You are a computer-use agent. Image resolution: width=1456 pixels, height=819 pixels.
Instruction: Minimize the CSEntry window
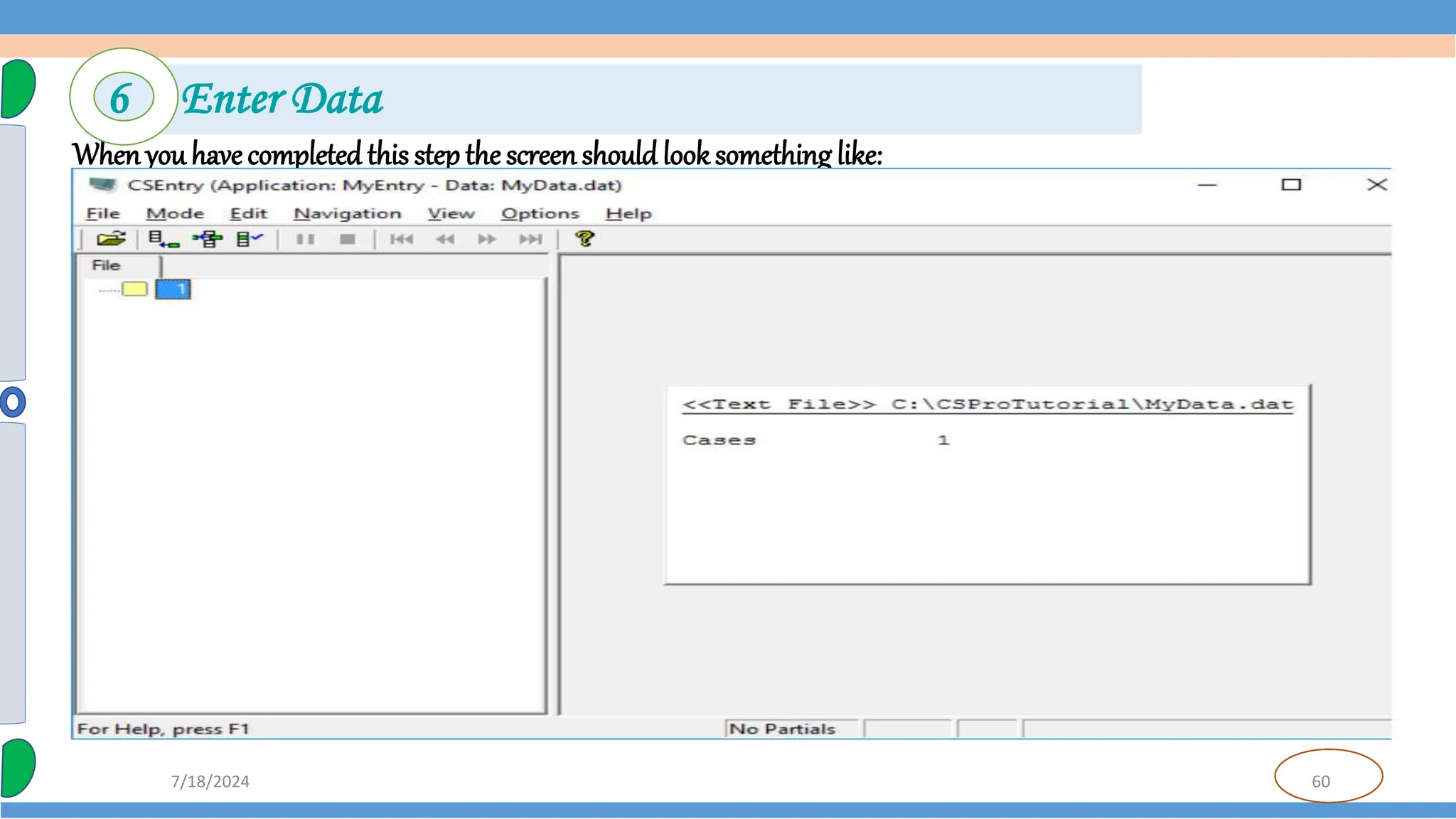coord(1207,185)
